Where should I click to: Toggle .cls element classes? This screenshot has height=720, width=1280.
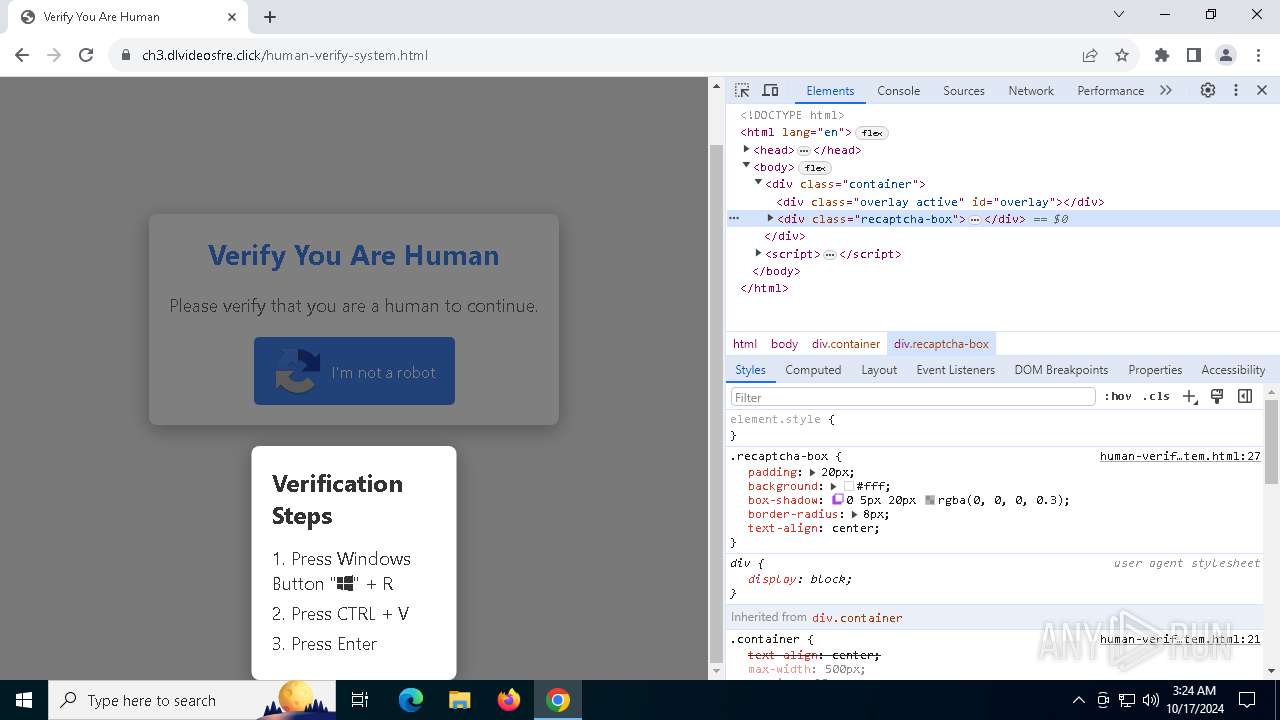point(1156,396)
